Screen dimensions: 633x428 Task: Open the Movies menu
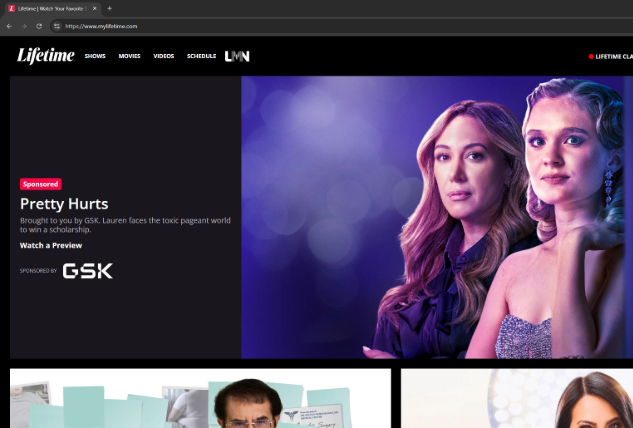(x=130, y=56)
